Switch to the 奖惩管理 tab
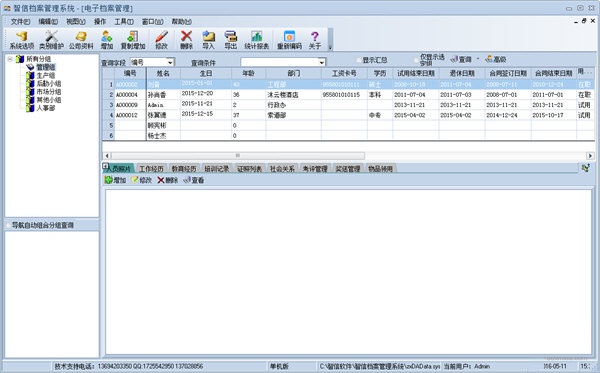Image resolution: width=600 pixels, height=373 pixels. pos(348,168)
